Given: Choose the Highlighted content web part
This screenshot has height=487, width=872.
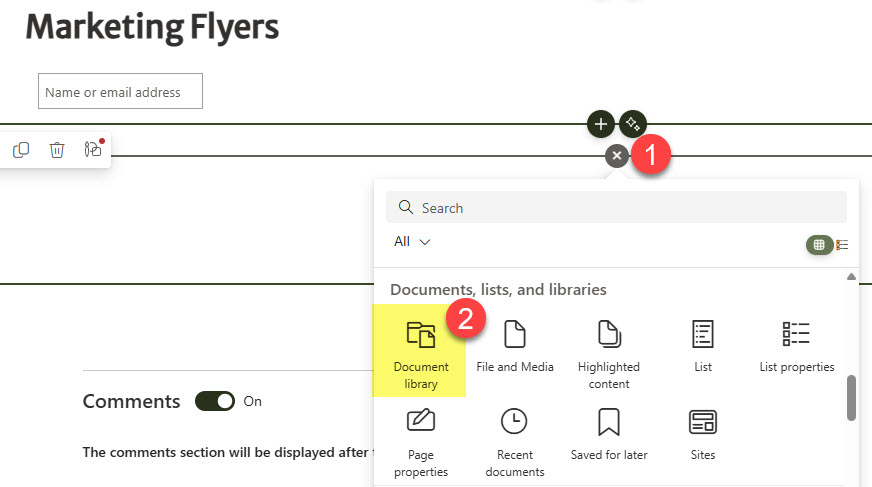Looking at the screenshot, I should point(608,354).
